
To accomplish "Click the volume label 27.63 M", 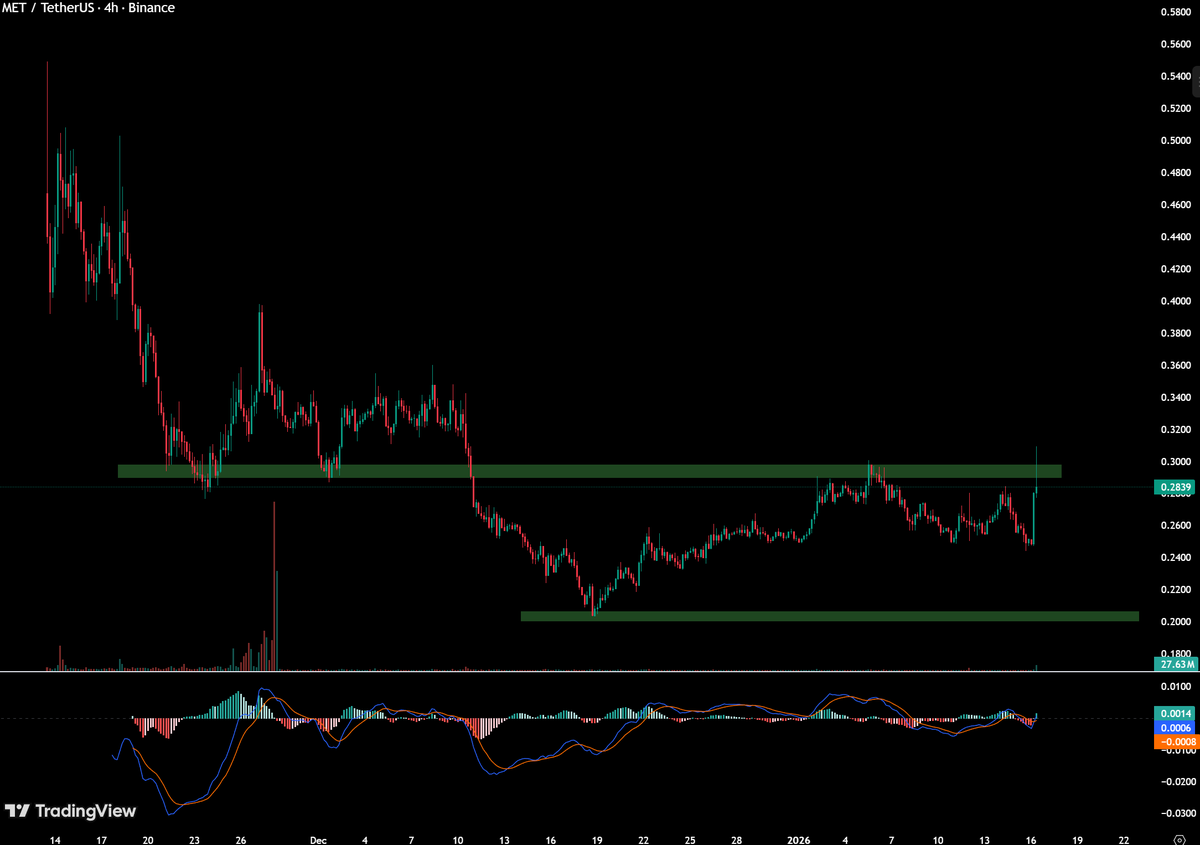I will [x=1175, y=664].
